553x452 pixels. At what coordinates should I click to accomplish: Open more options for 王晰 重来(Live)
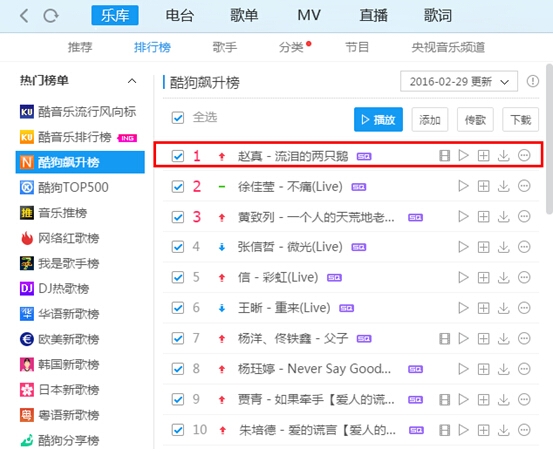pos(524,308)
